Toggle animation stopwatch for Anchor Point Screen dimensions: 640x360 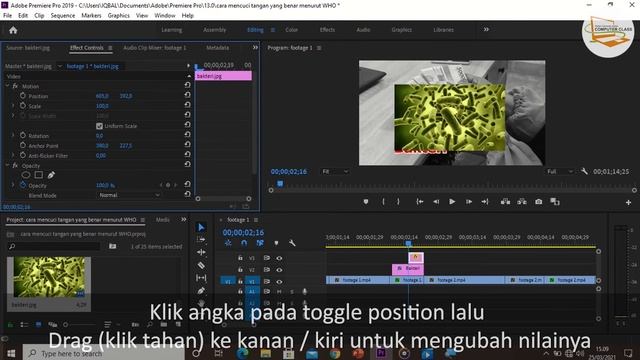click(23, 145)
